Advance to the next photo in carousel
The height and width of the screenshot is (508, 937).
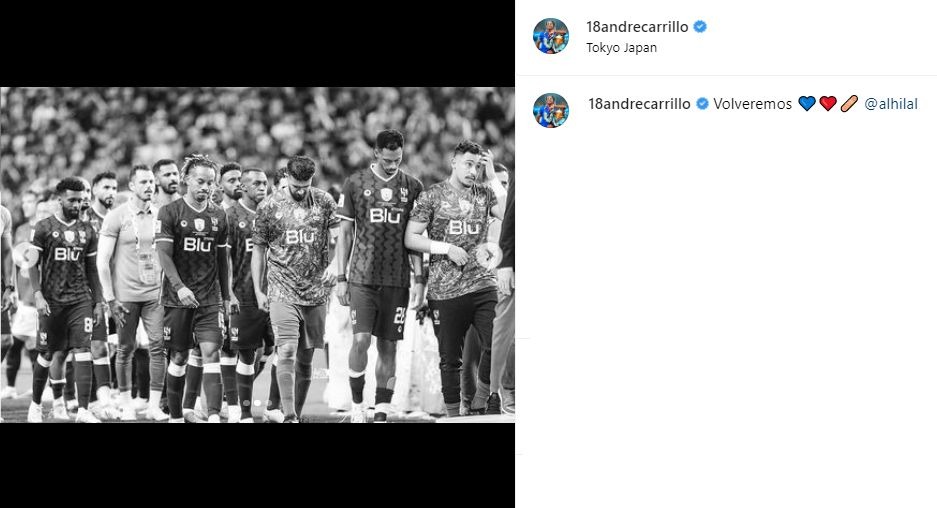(489, 255)
